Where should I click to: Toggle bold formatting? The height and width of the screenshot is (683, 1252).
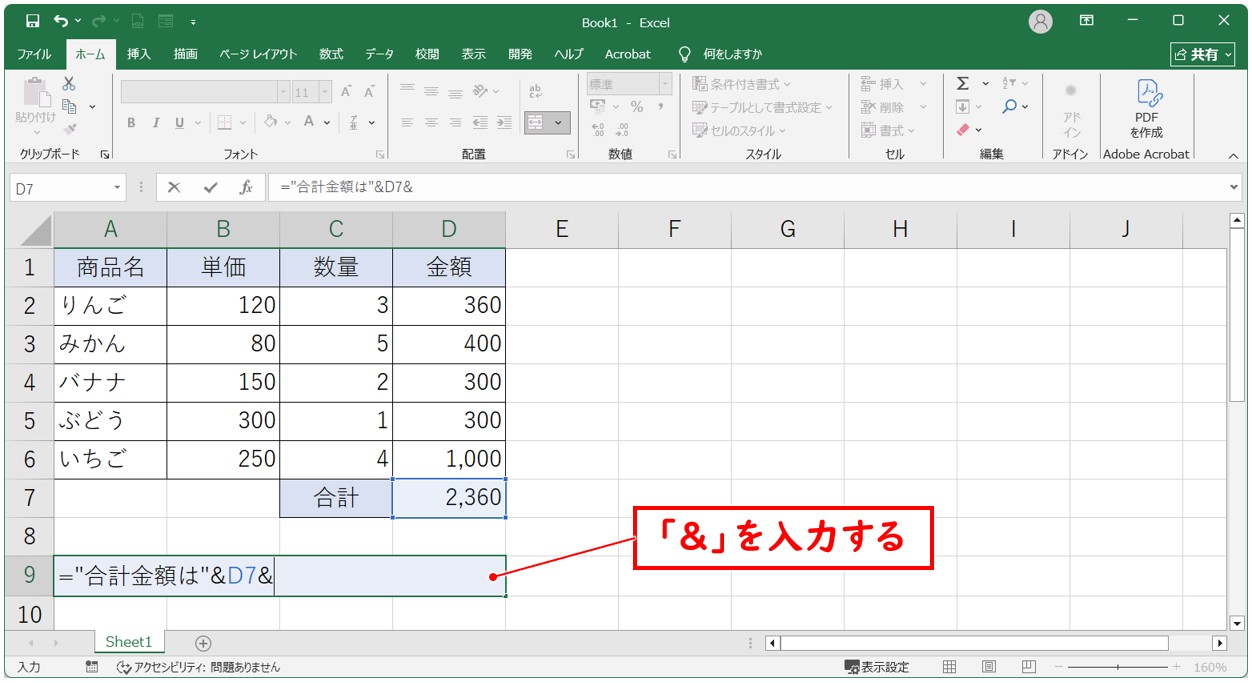click(131, 122)
